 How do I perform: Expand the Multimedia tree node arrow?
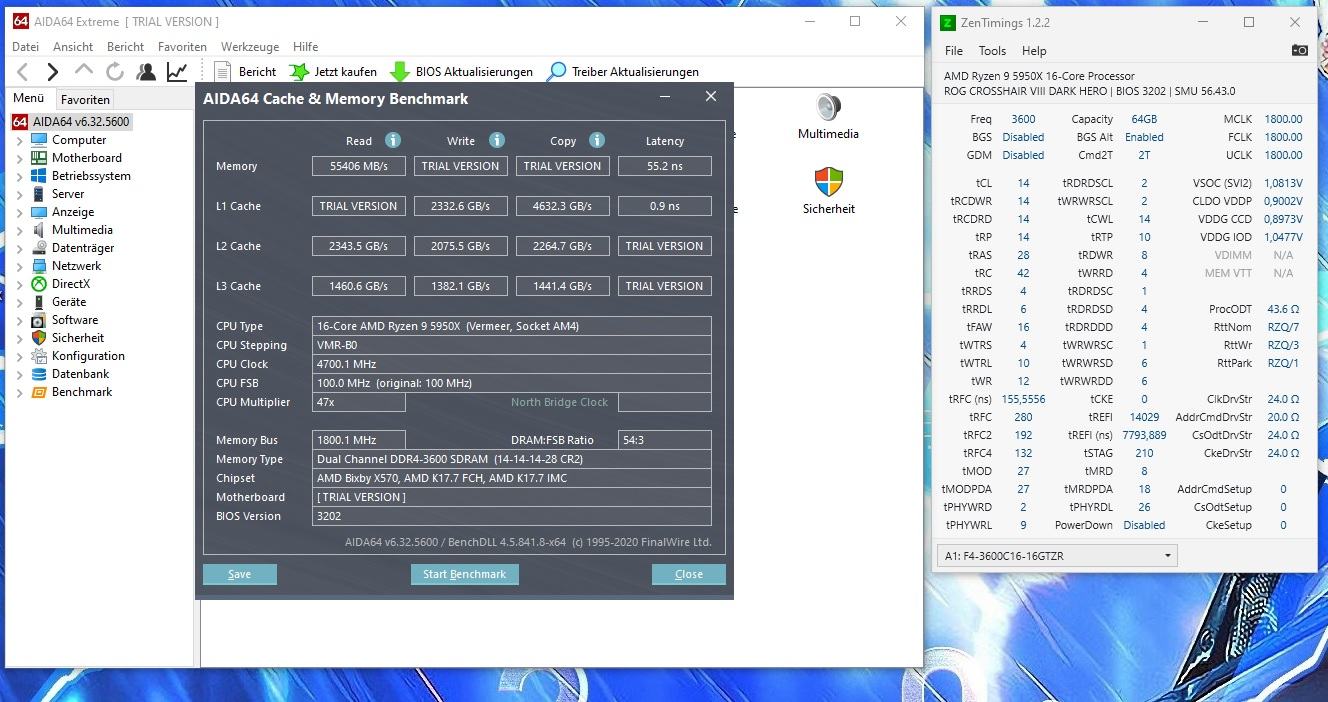20,230
